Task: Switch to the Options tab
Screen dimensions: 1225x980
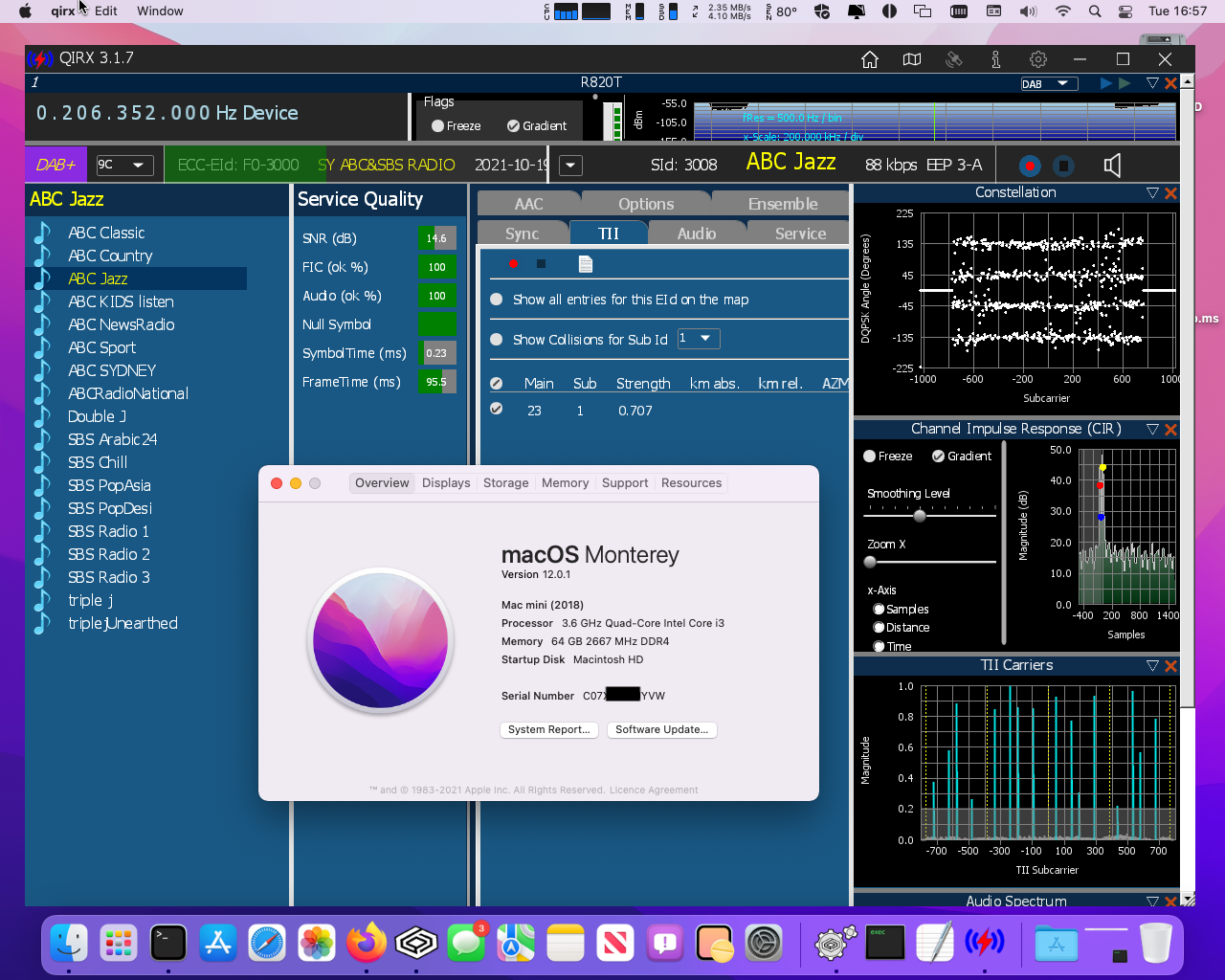Action: click(x=646, y=204)
